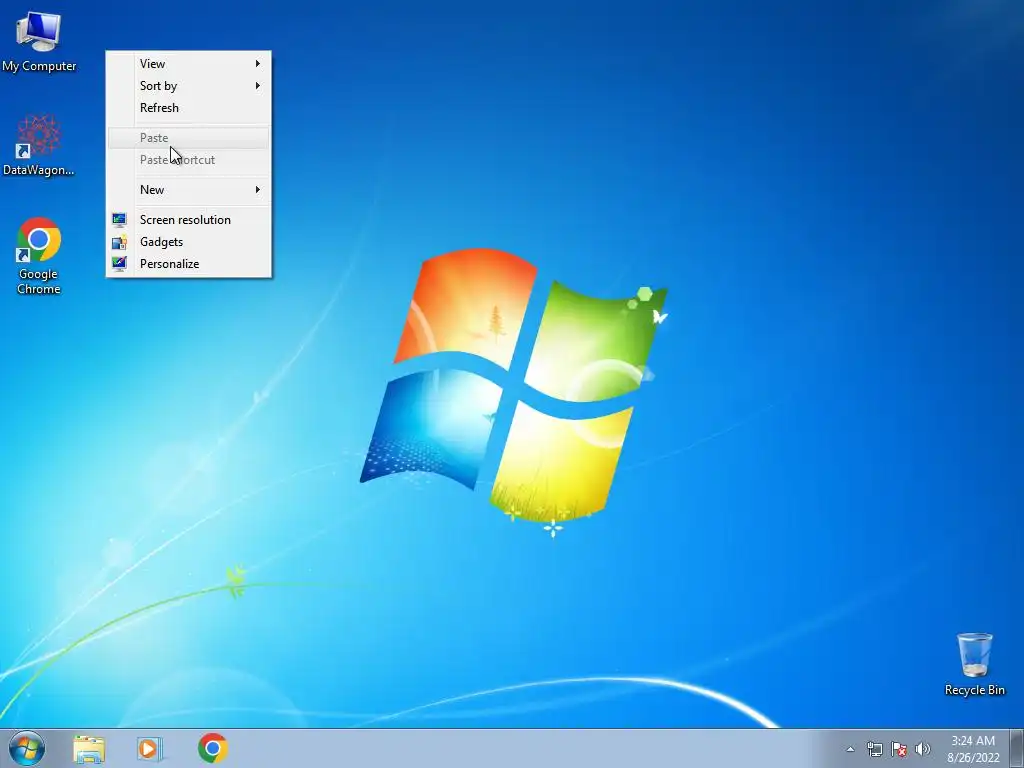1024x768 pixels.
Task: Choose Personalize in the context menu
Action: tap(188, 264)
